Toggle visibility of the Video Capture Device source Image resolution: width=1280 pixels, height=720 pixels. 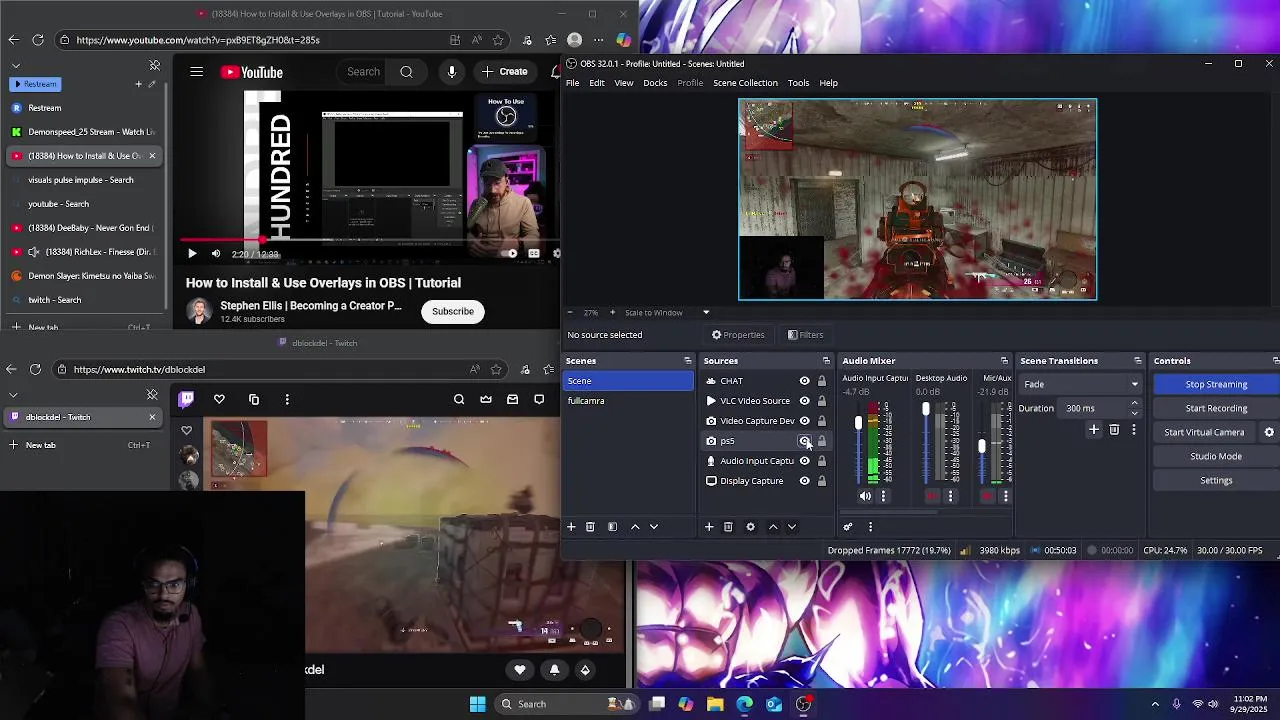[804, 421]
